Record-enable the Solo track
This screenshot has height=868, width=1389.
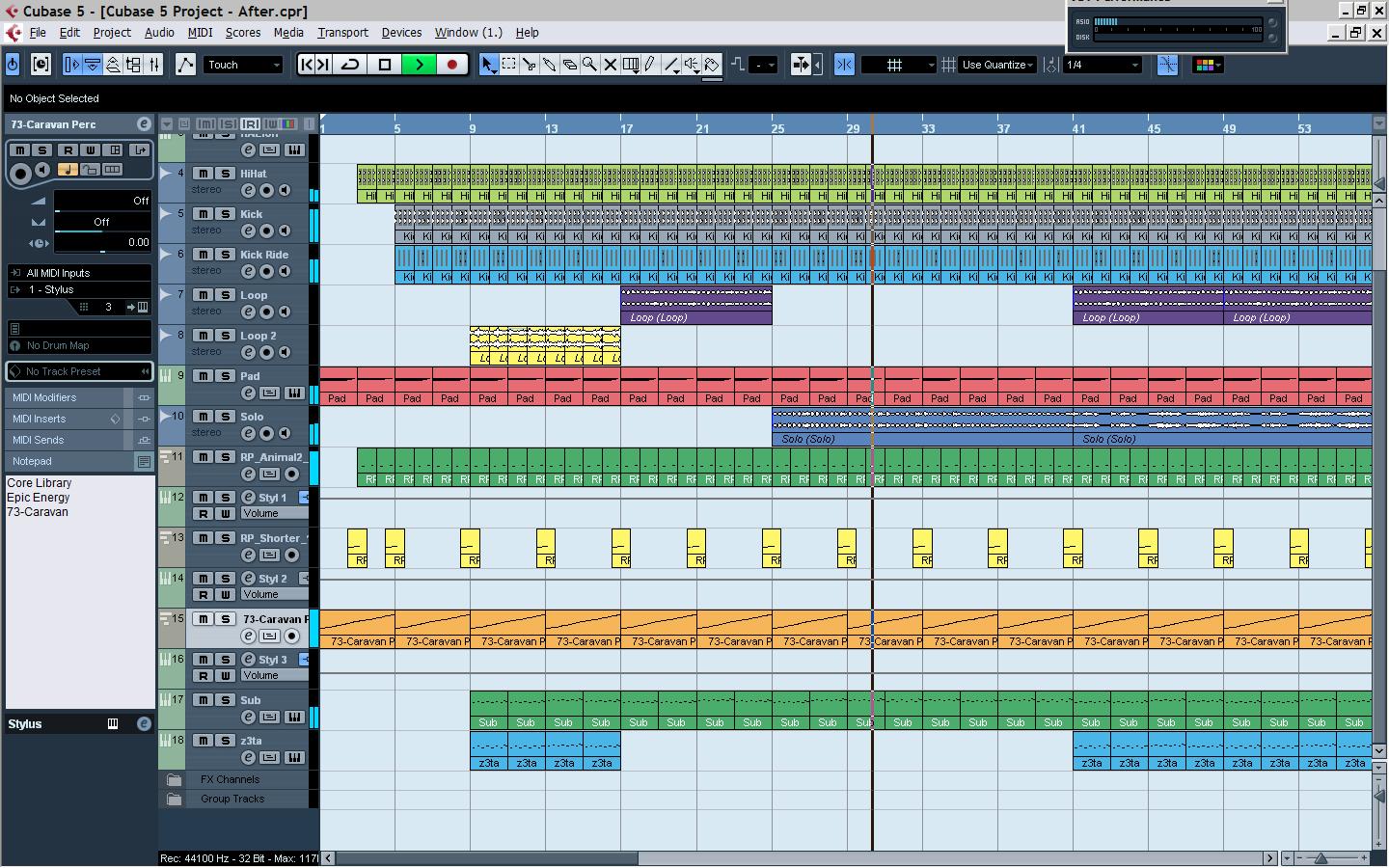click(x=266, y=433)
